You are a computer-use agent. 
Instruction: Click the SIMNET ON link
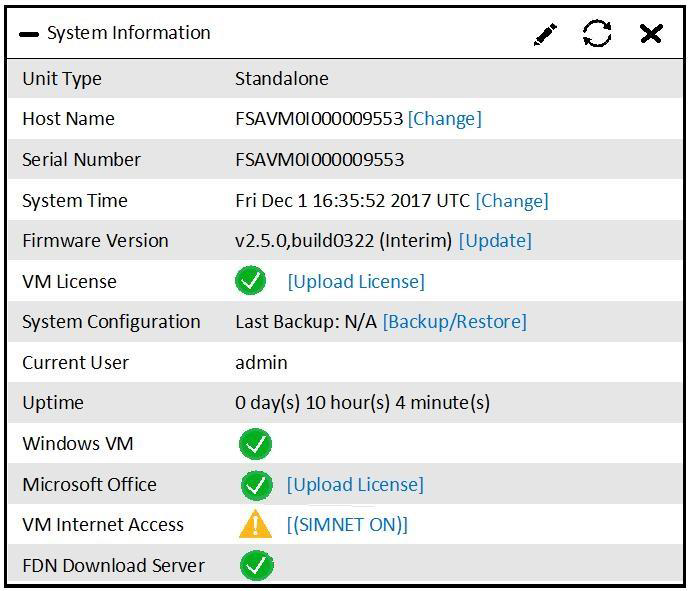(347, 525)
